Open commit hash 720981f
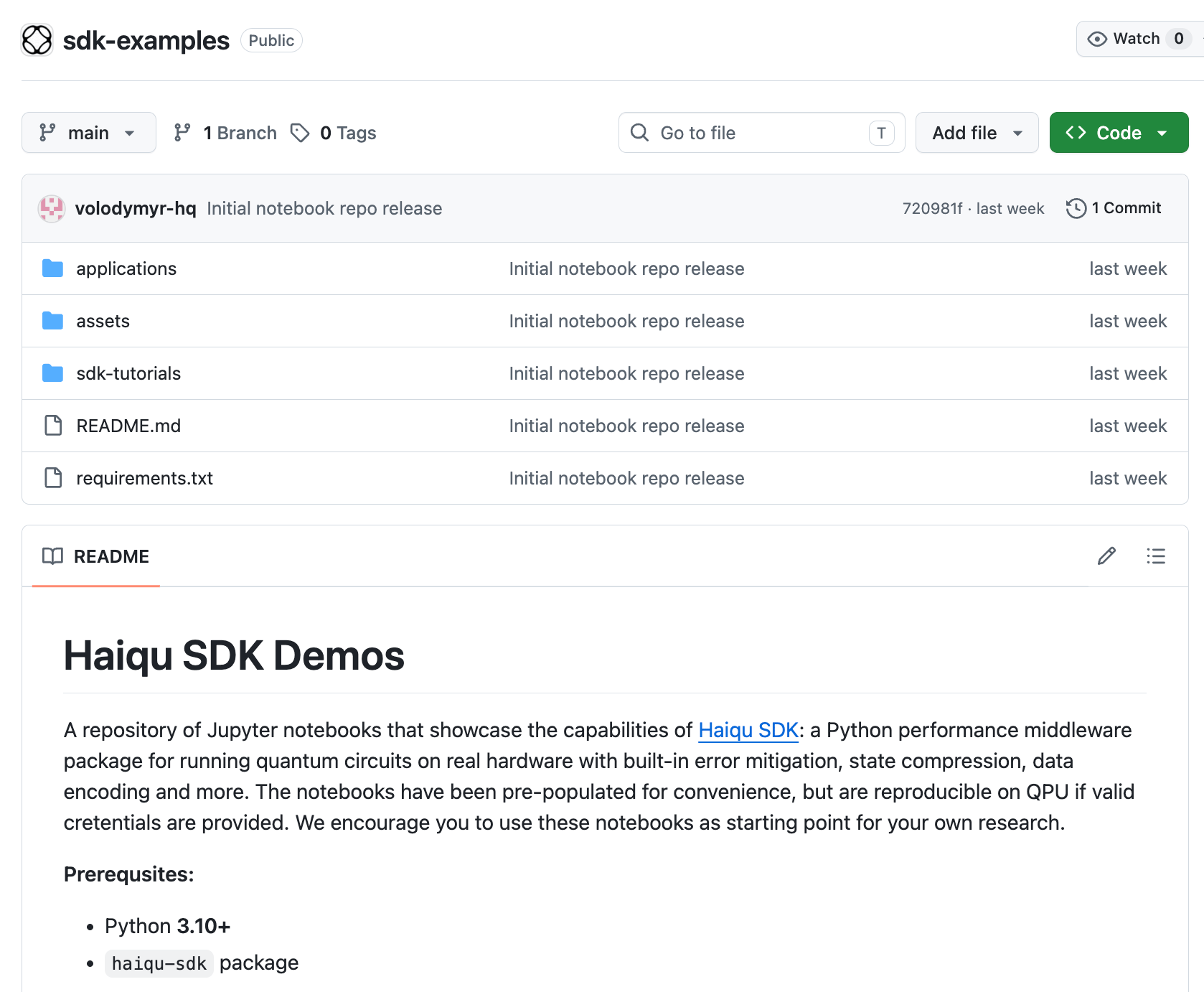 click(932, 208)
